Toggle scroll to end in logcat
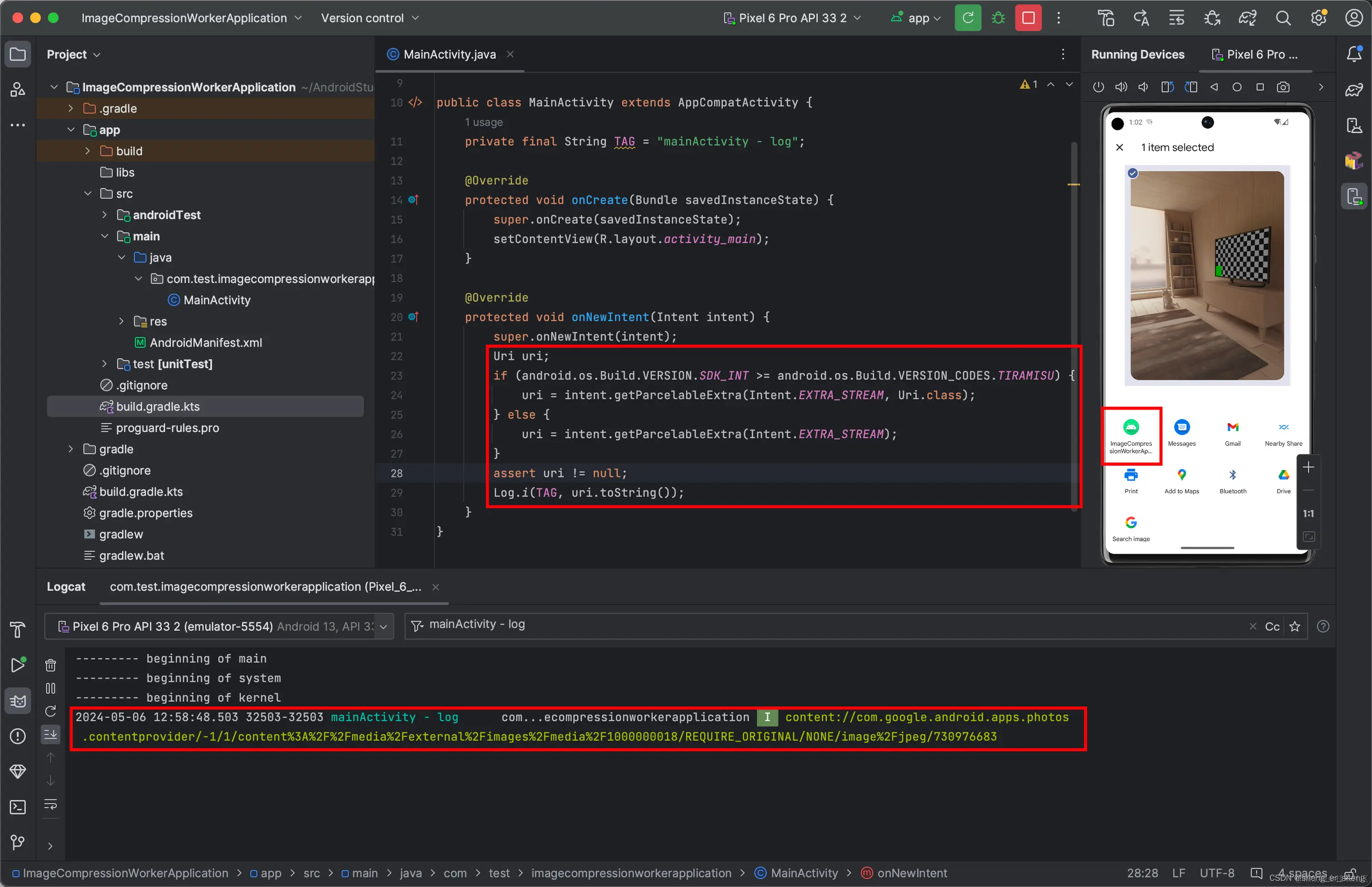1372x887 pixels. point(51,734)
